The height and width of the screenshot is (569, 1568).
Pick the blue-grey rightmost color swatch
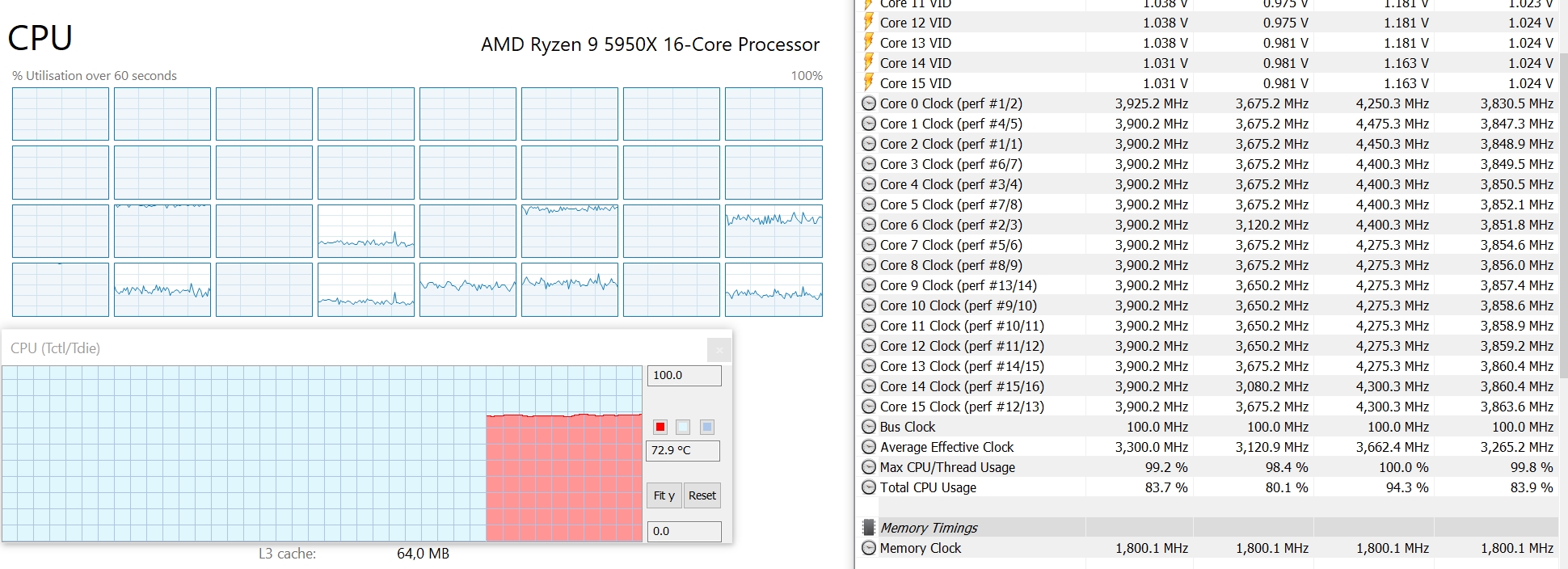[x=706, y=427]
